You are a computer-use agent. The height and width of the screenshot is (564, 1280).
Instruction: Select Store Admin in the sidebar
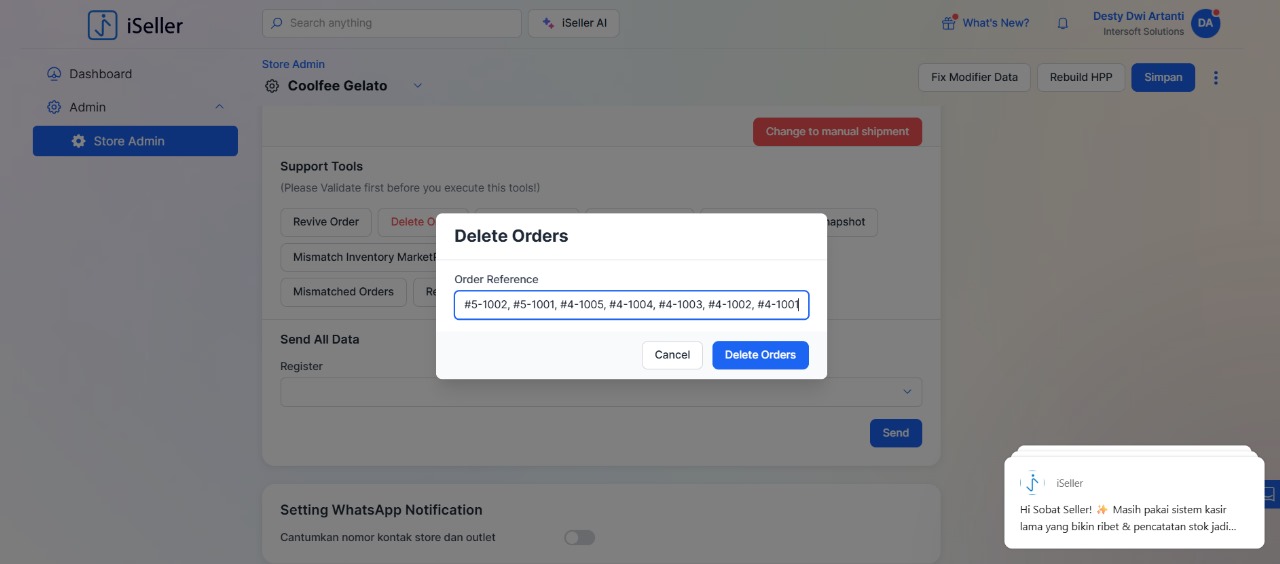pos(135,141)
